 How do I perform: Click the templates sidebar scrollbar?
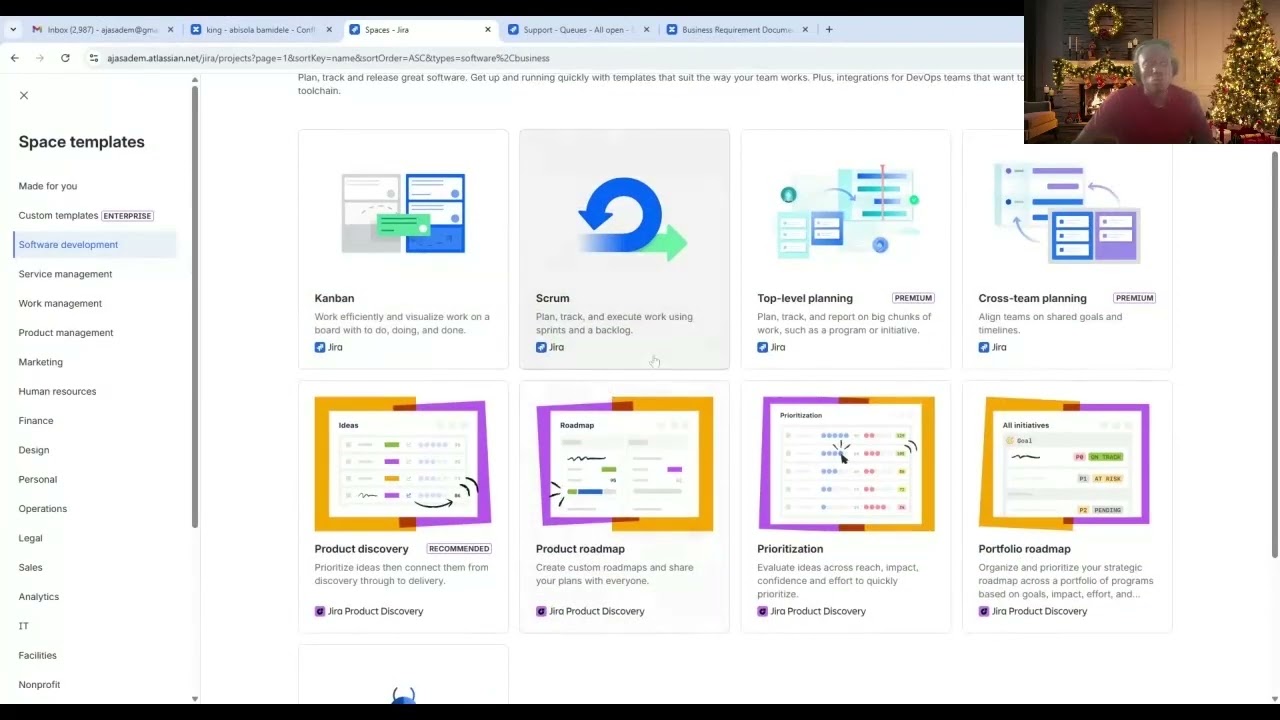click(195, 308)
